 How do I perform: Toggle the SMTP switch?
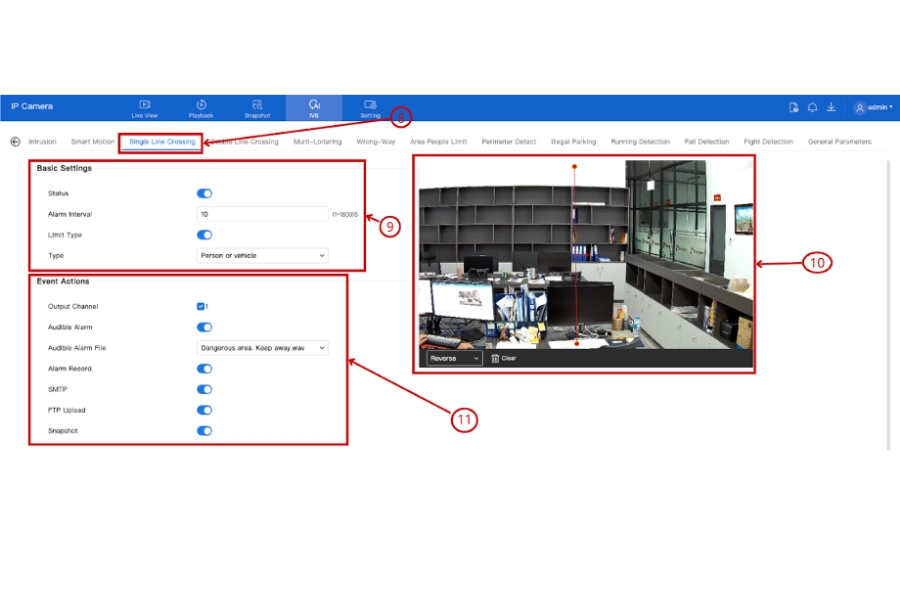[x=204, y=389]
